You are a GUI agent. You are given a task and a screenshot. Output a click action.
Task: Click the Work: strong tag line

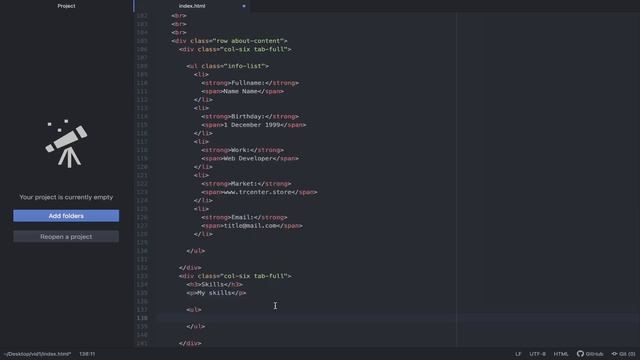coord(242,150)
